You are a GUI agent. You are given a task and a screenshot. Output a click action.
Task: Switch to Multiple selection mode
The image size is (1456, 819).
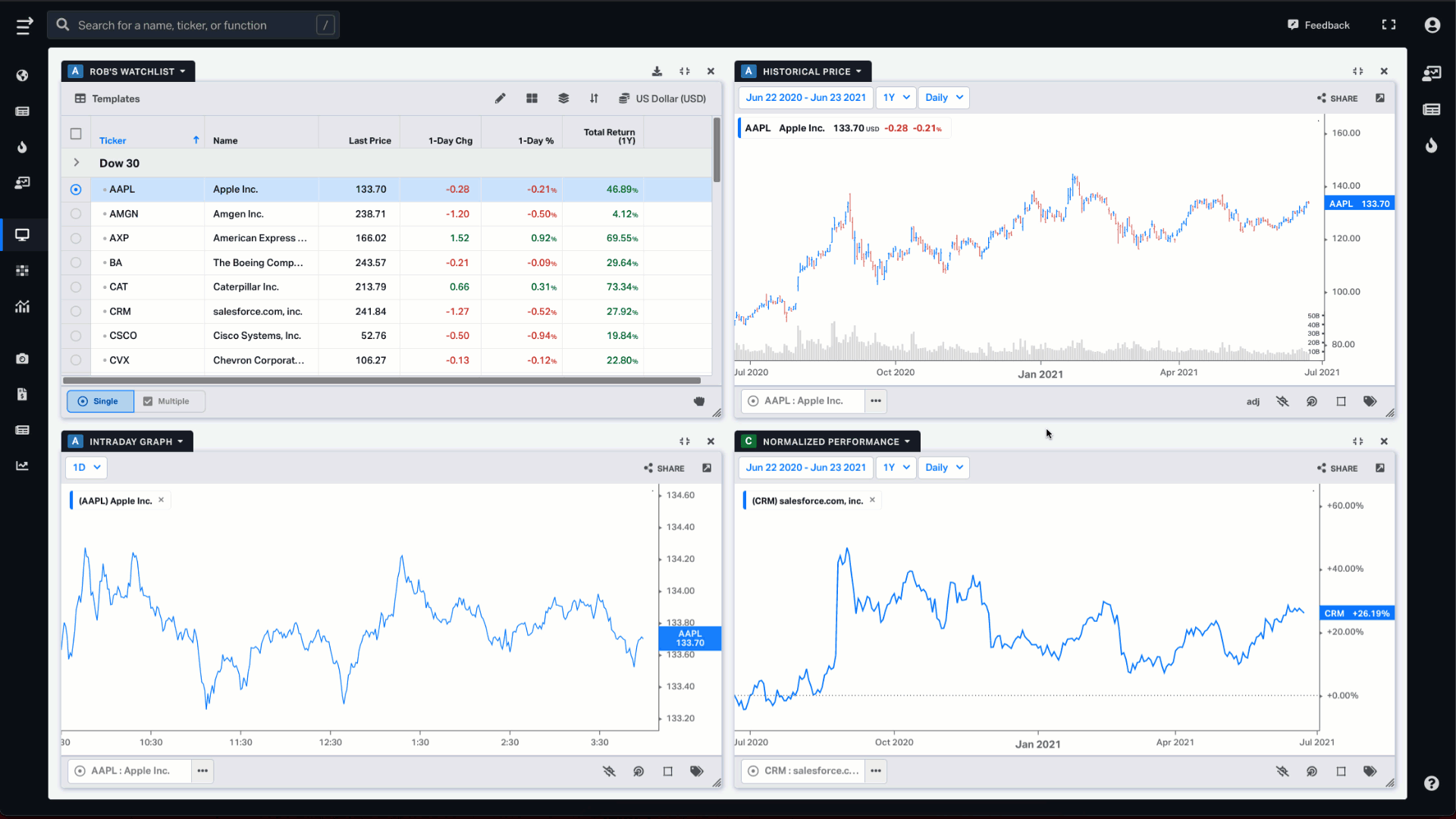[169, 401]
